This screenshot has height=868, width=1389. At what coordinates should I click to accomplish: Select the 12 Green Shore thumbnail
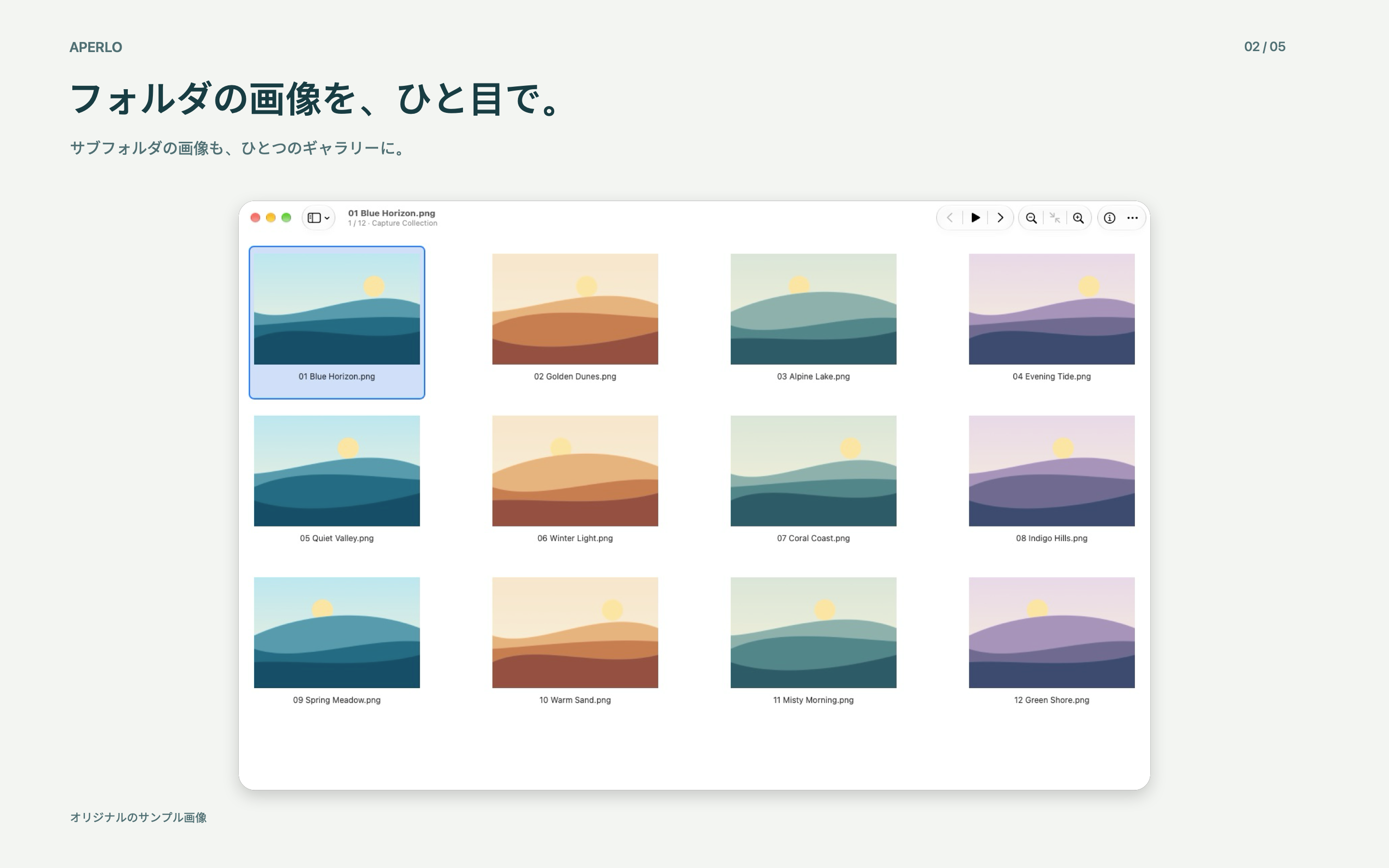(1051, 633)
